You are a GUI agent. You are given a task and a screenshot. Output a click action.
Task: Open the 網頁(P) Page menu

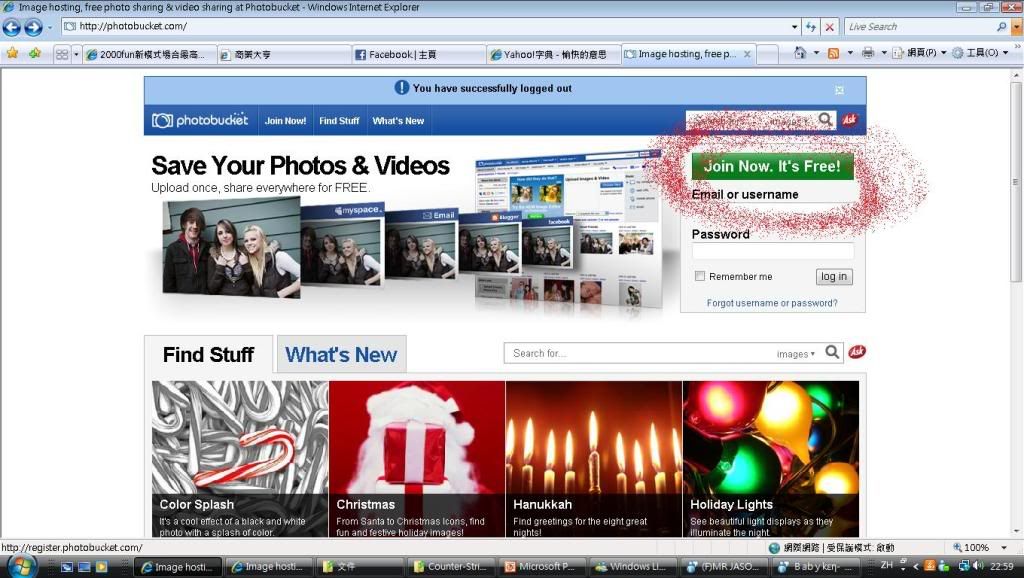919,53
